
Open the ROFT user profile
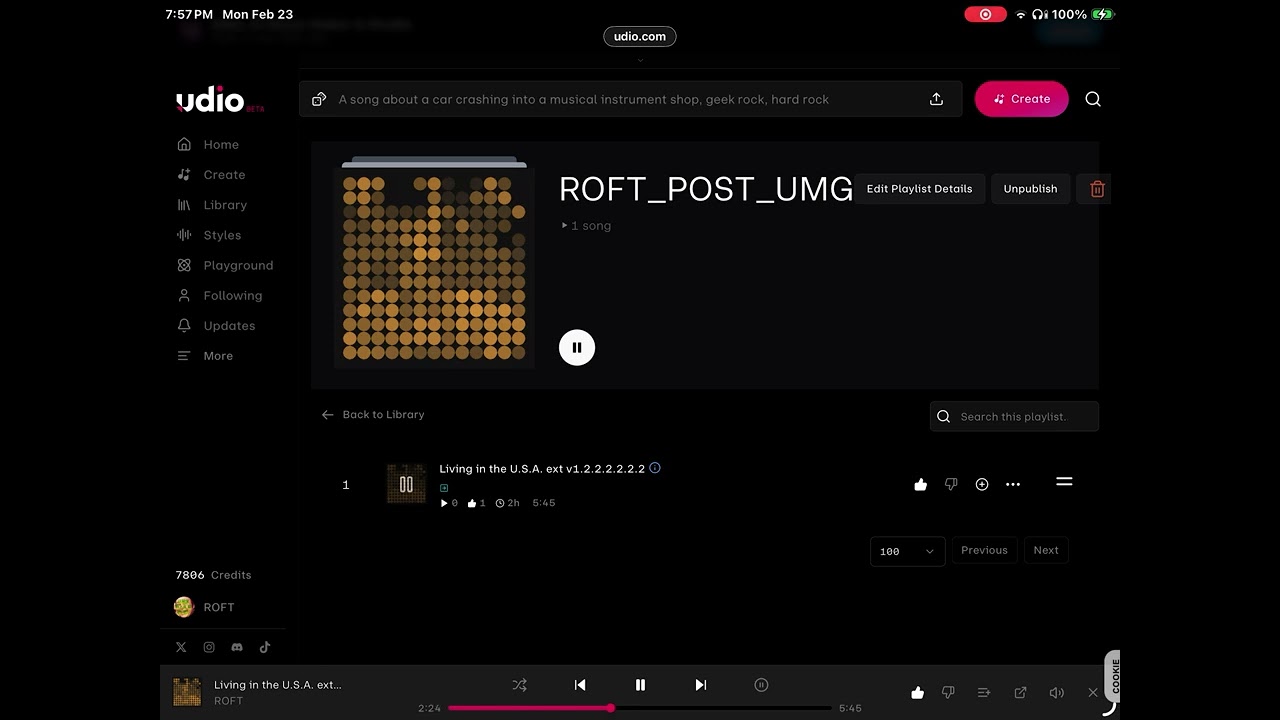coord(204,607)
